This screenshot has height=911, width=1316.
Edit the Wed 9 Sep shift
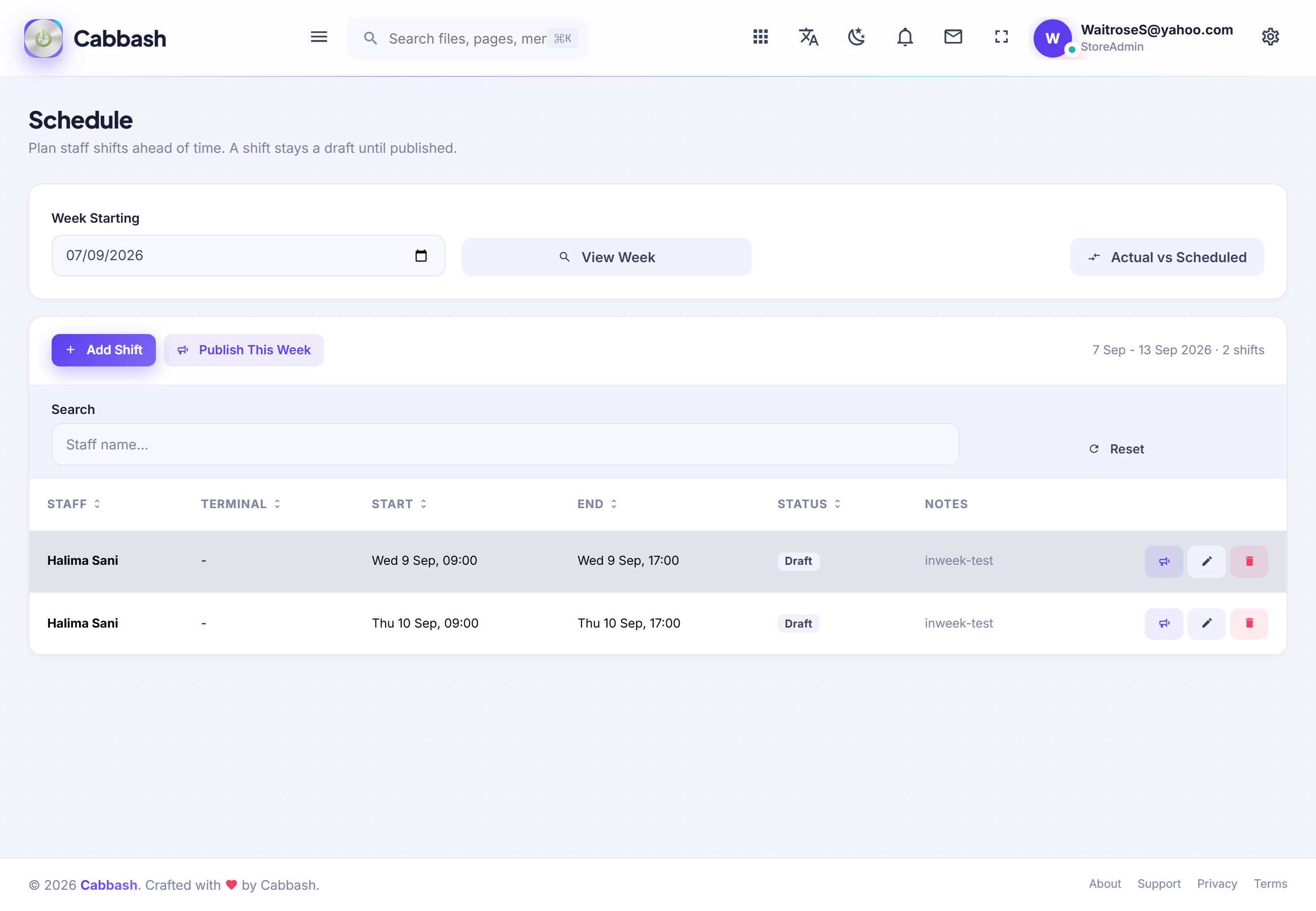point(1206,561)
